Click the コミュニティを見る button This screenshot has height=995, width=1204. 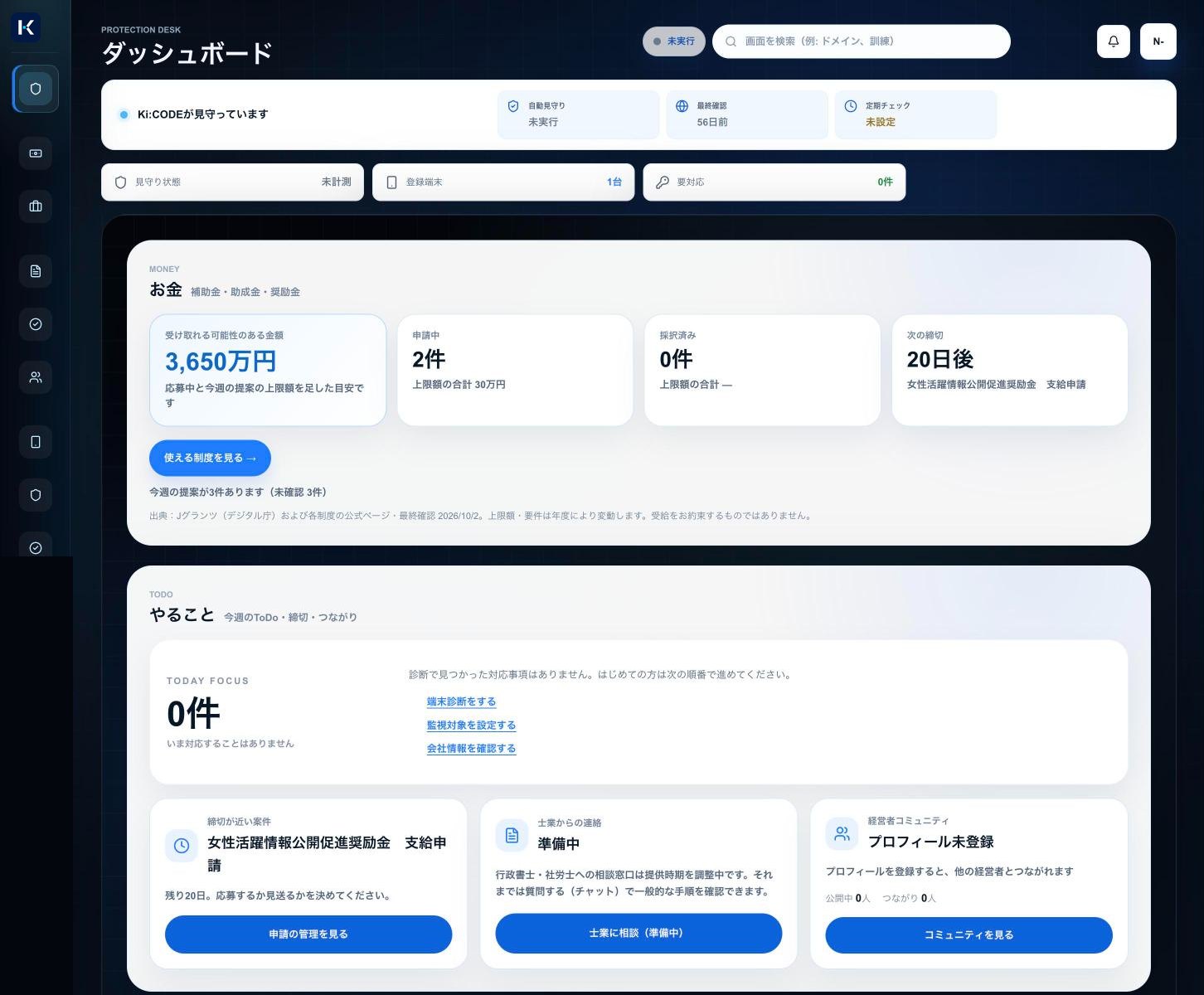(x=969, y=934)
